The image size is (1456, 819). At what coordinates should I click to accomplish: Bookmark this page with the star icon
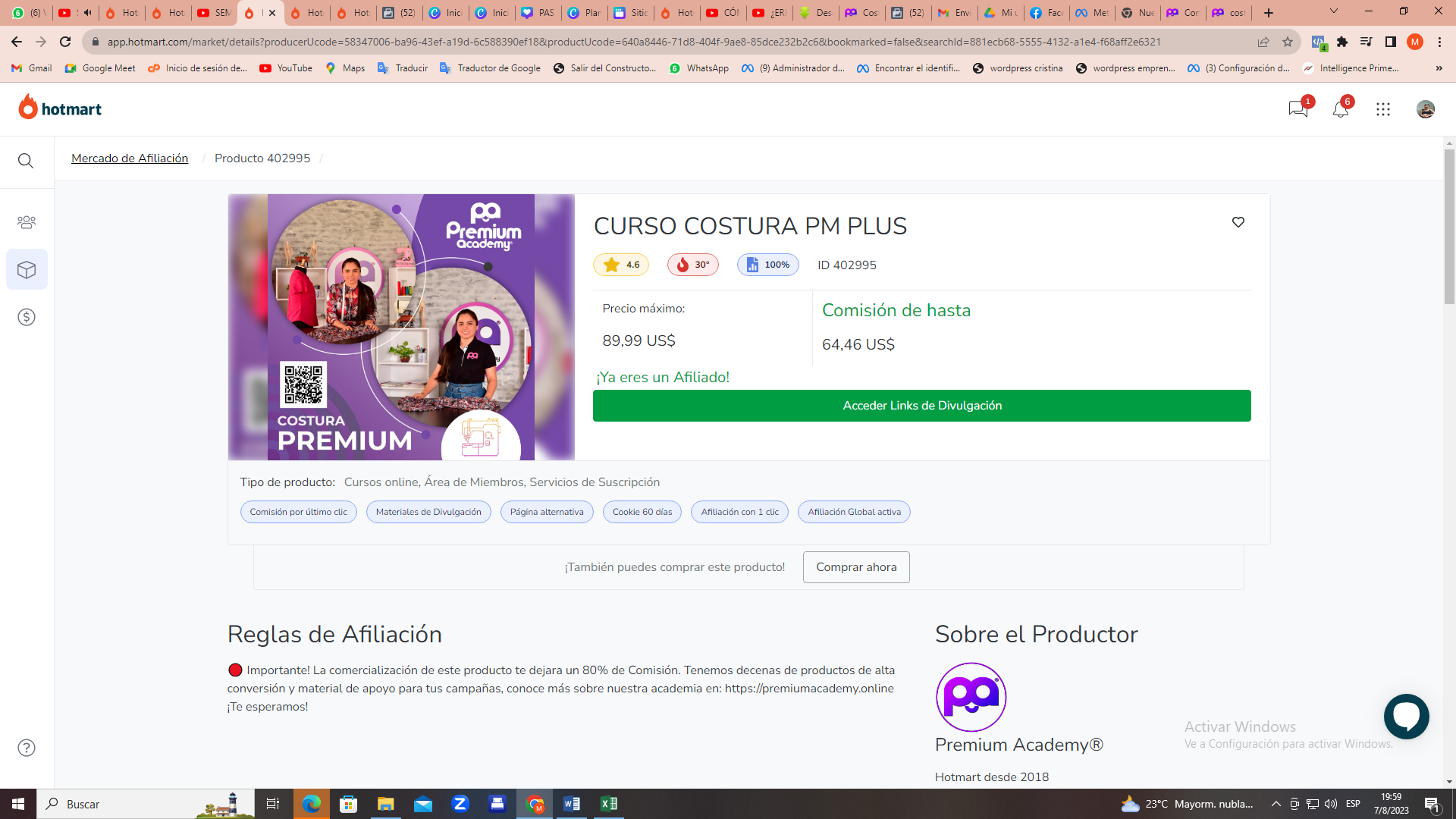coord(1288,42)
